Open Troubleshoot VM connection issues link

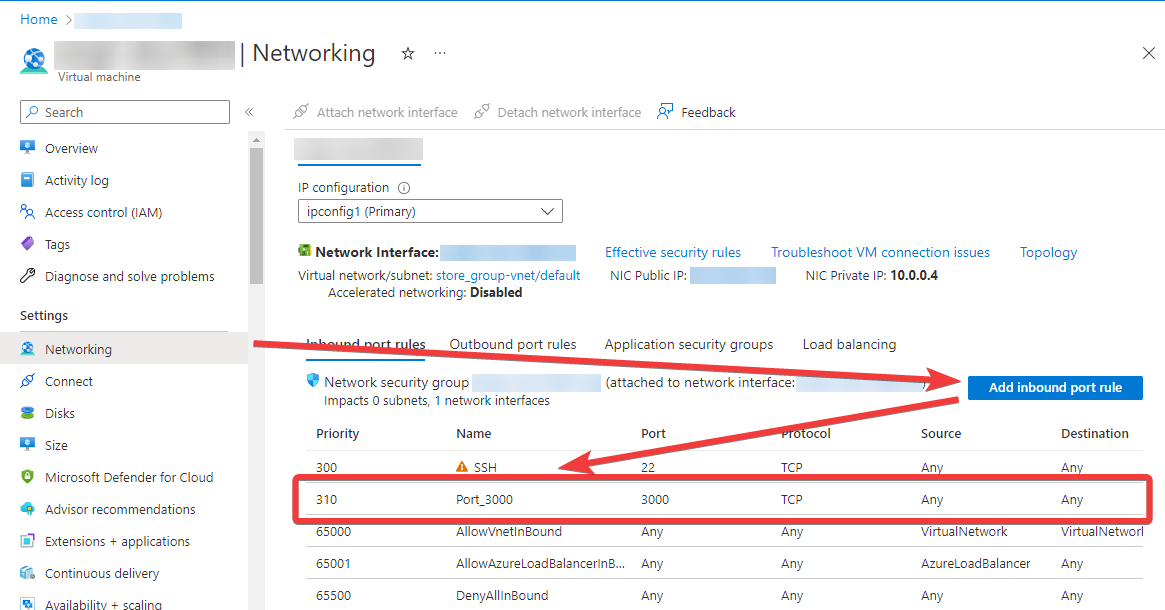point(880,253)
